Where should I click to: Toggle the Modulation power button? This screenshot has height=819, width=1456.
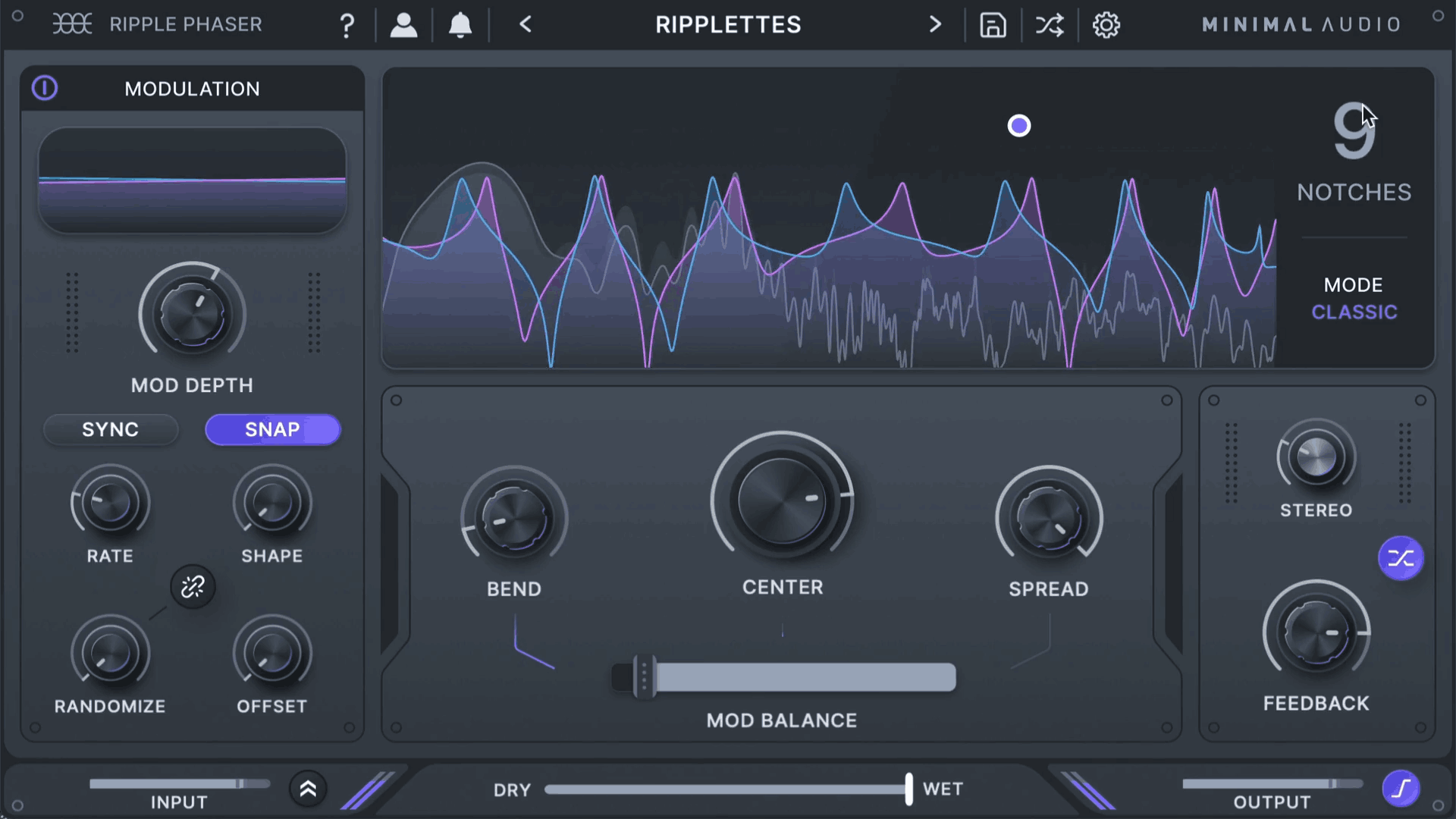point(45,88)
